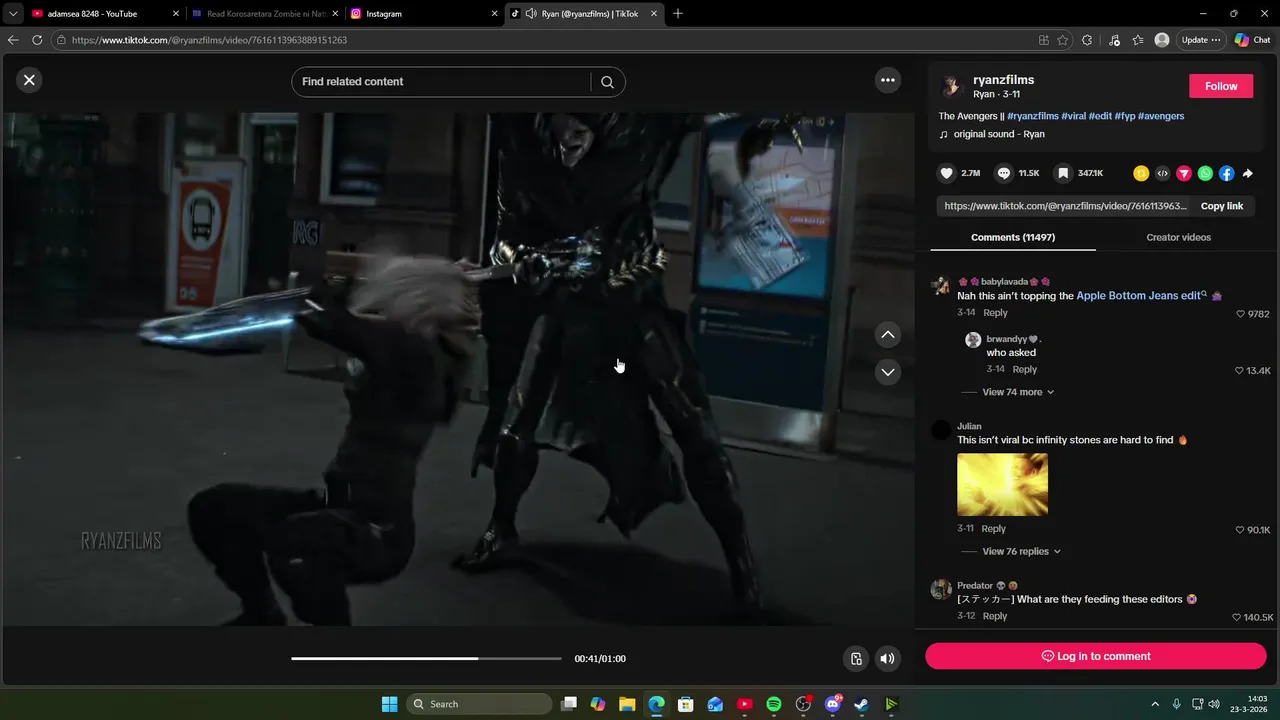
Task: Repost the video with yellow repost icon
Action: (x=1141, y=173)
